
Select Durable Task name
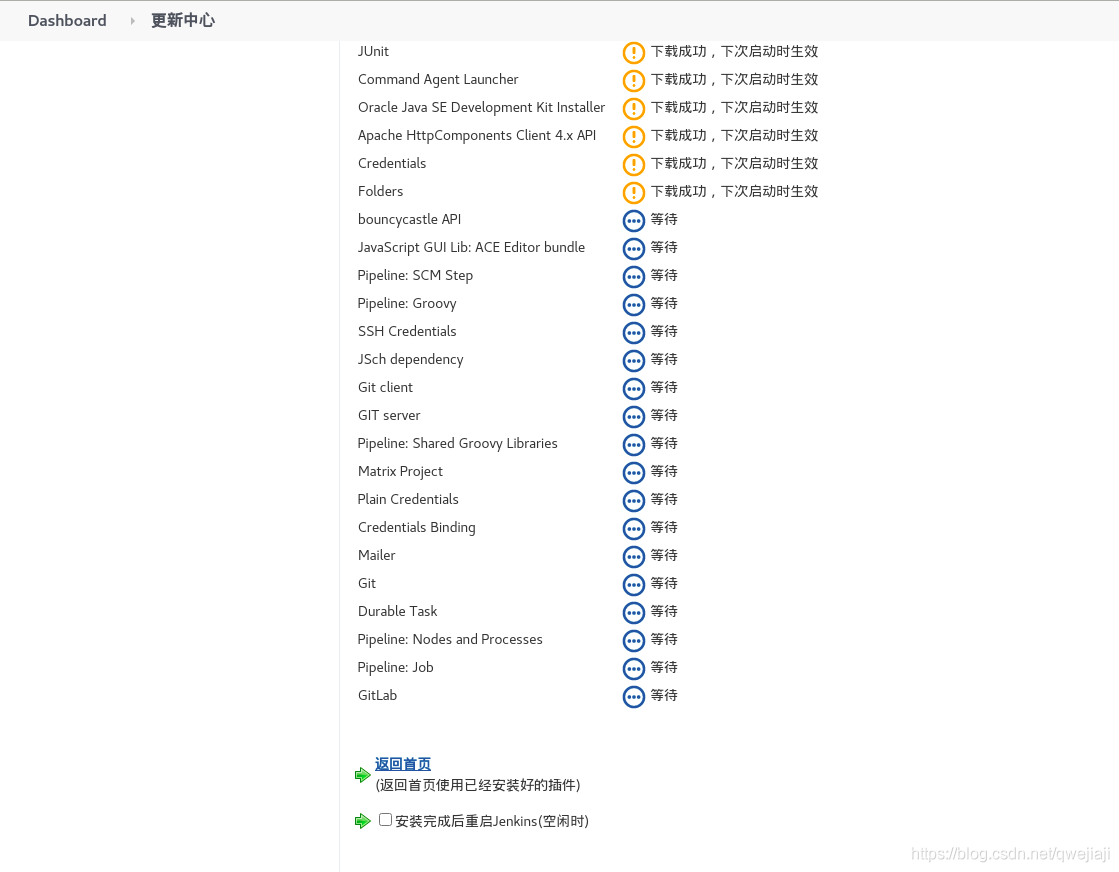click(398, 612)
